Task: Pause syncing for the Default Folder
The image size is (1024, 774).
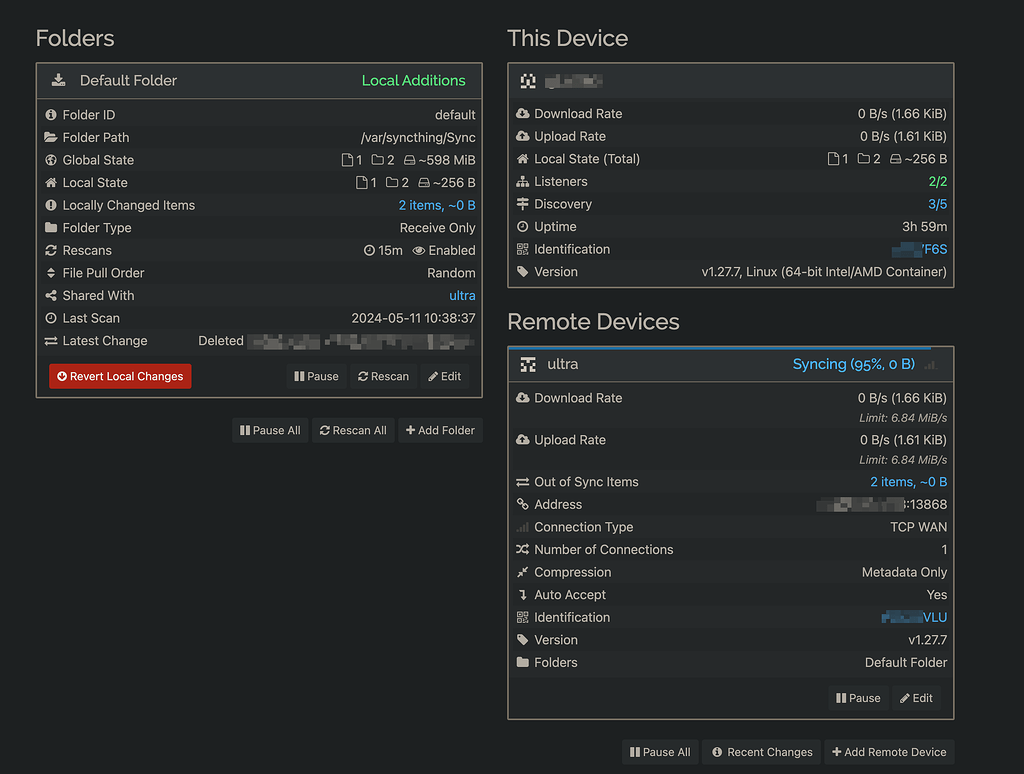Action: 315,376
